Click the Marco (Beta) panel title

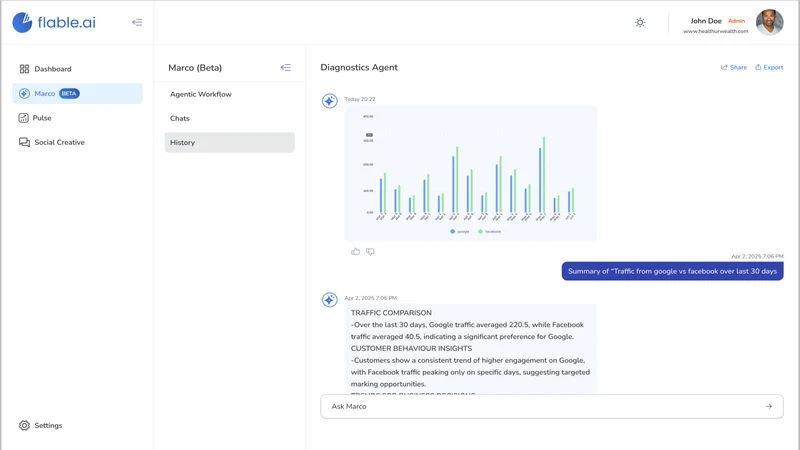click(x=195, y=68)
